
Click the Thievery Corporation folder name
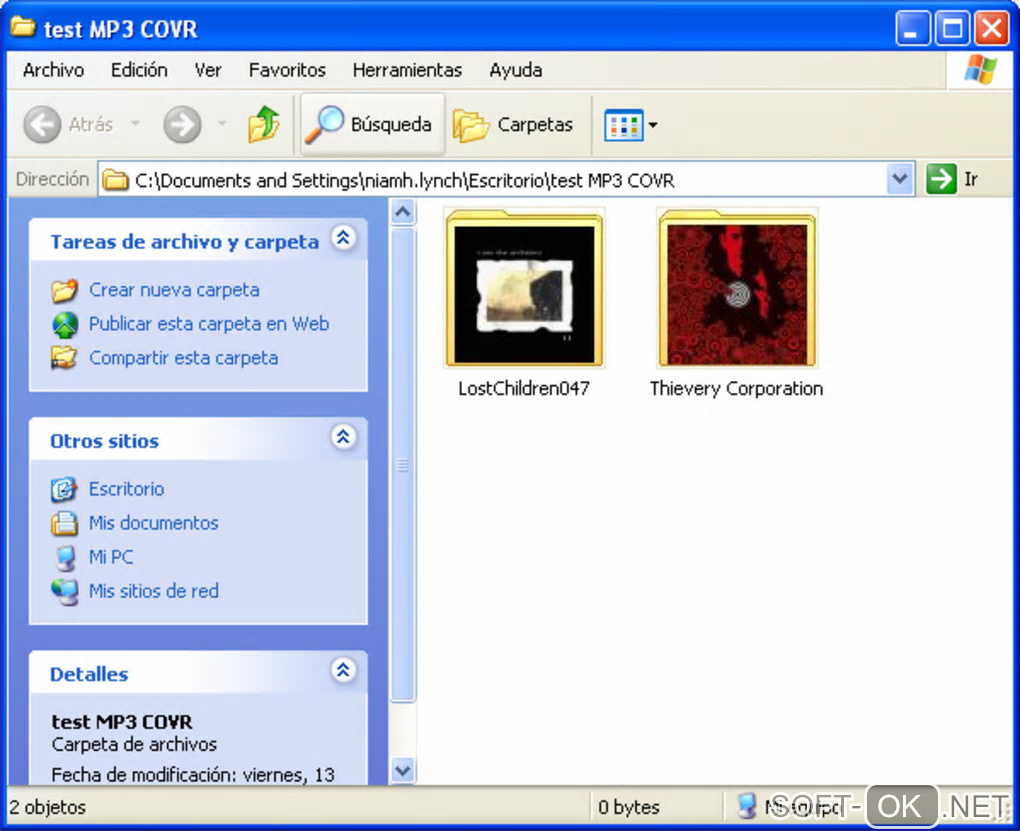pos(736,388)
